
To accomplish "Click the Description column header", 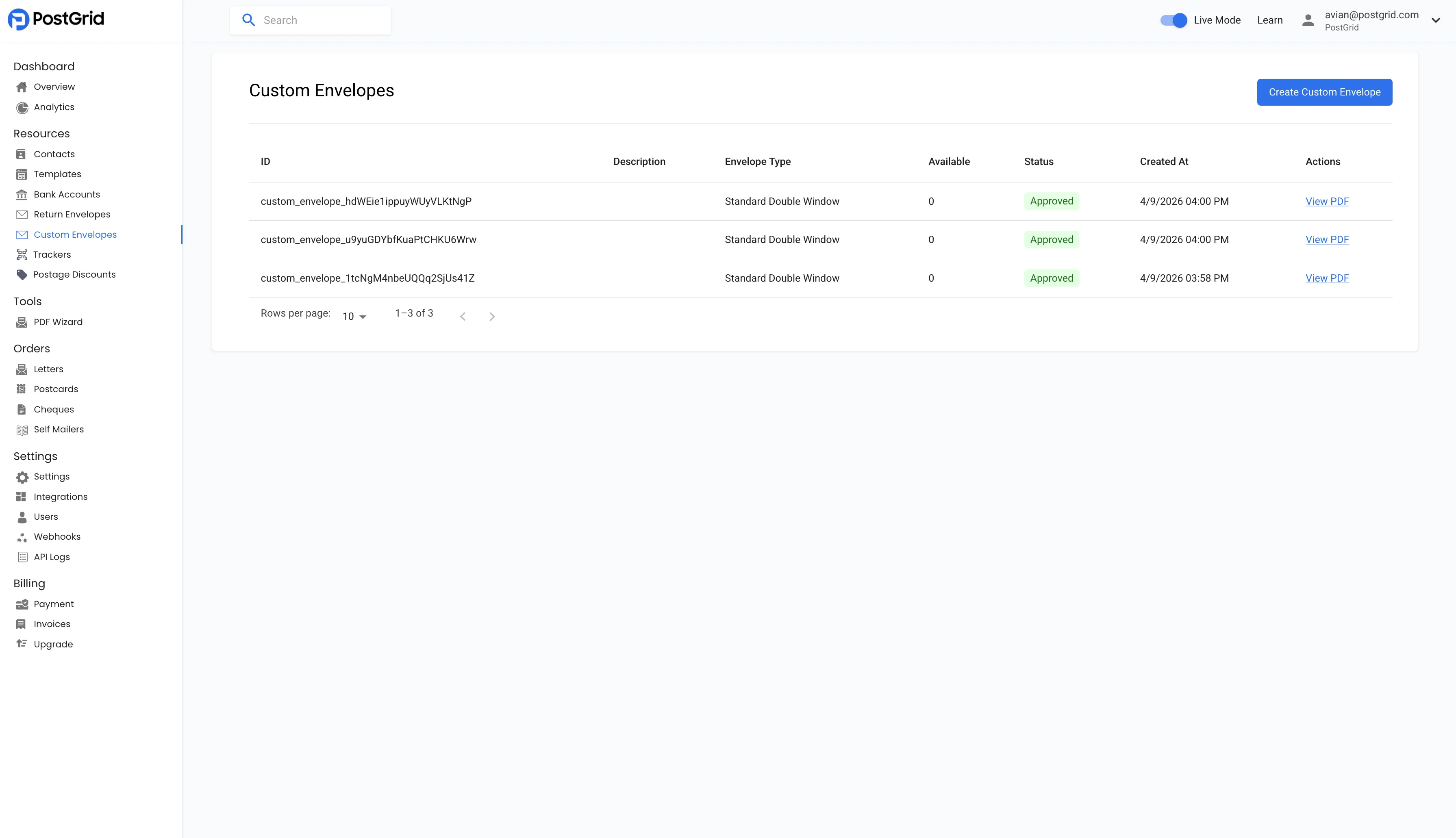I will [x=639, y=162].
